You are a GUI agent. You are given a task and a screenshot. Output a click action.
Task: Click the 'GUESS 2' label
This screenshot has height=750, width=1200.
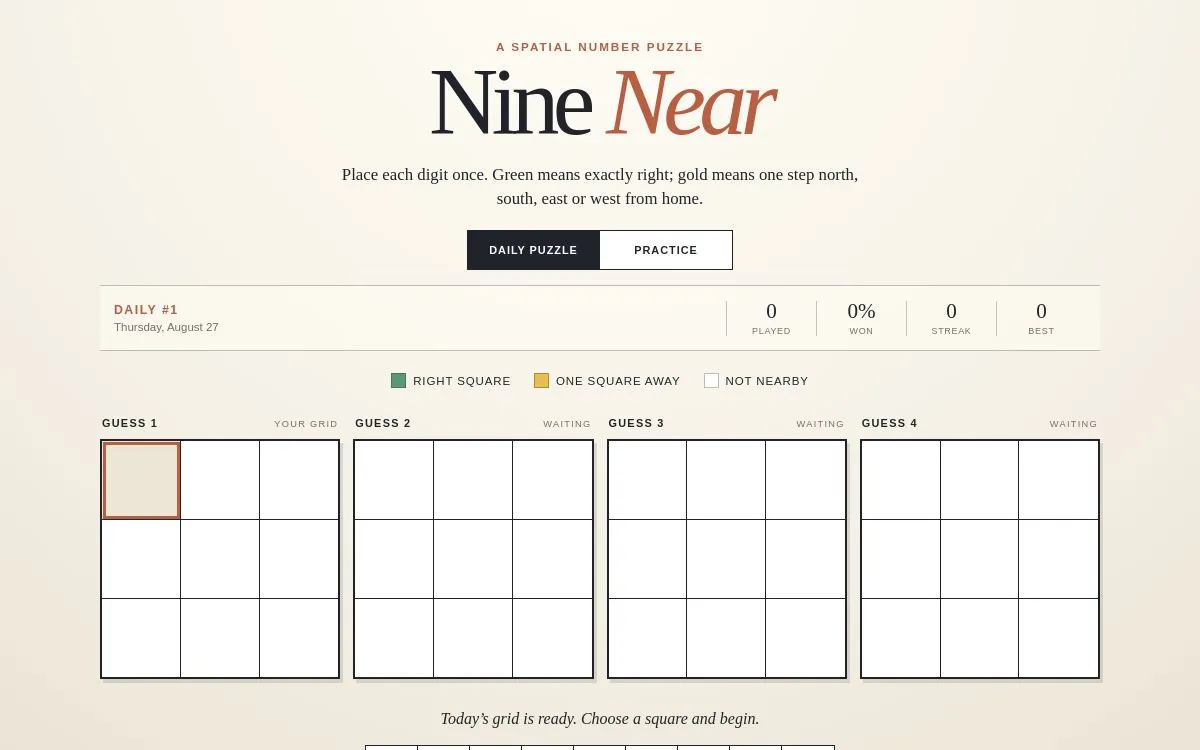[383, 423]
